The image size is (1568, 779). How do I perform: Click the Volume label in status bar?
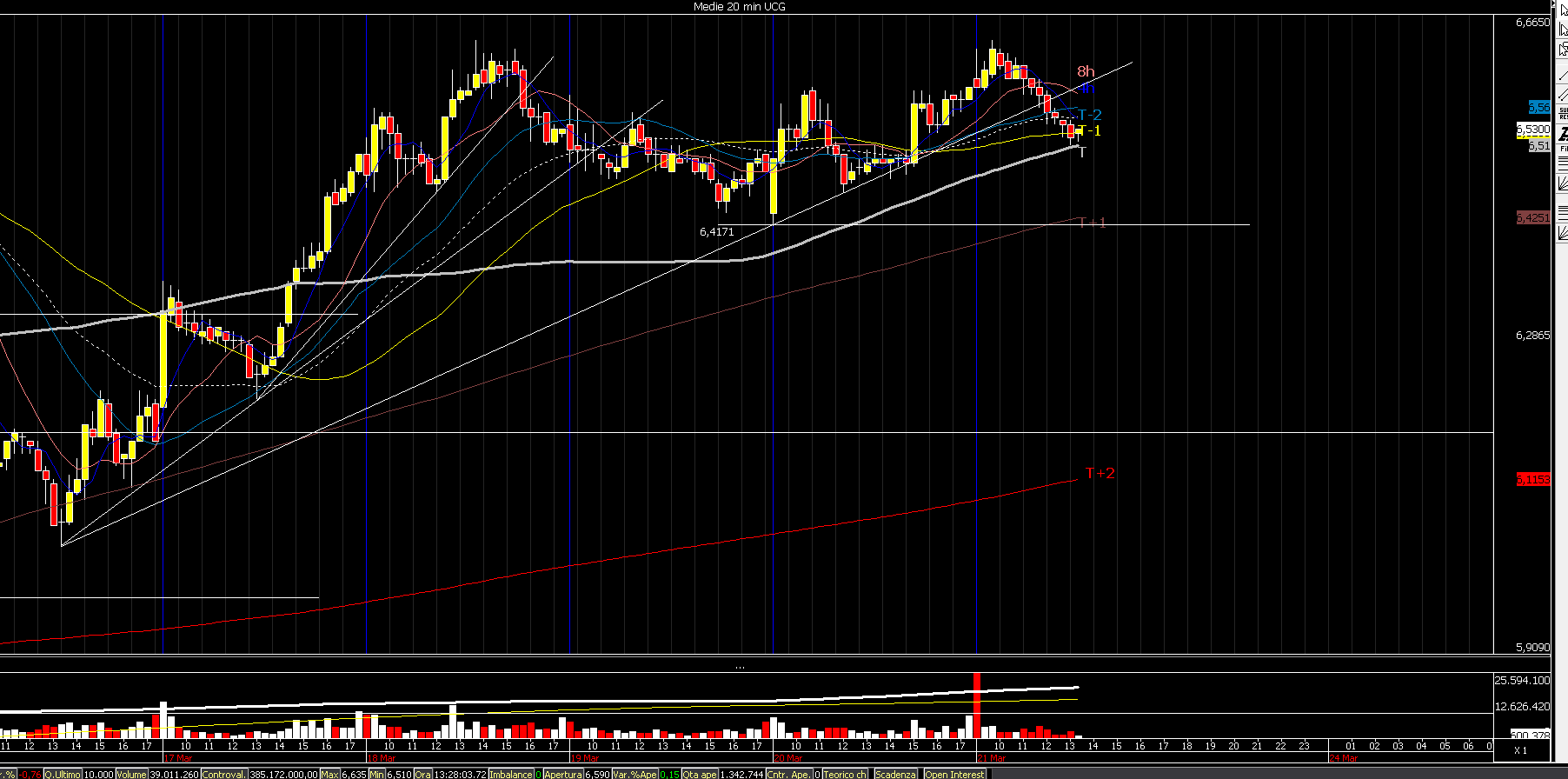[131, 774]
